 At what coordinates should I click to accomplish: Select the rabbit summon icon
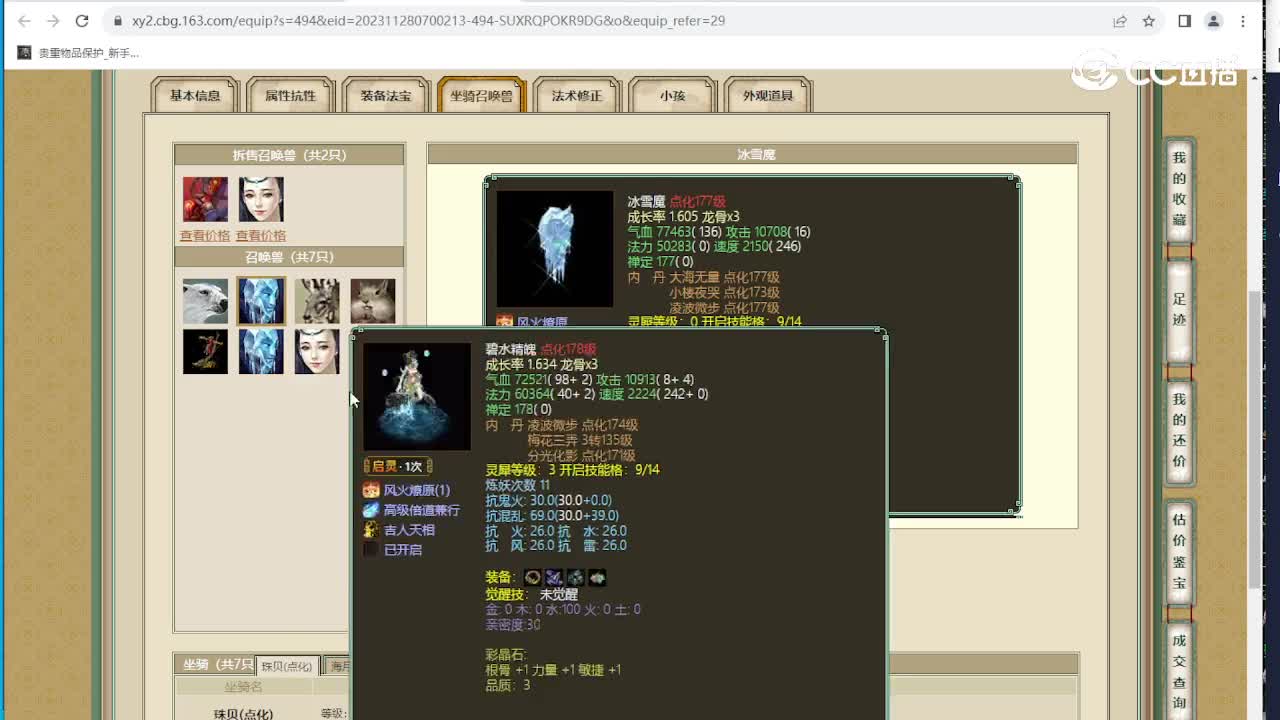pyautogui.click(x=373, y=301)
